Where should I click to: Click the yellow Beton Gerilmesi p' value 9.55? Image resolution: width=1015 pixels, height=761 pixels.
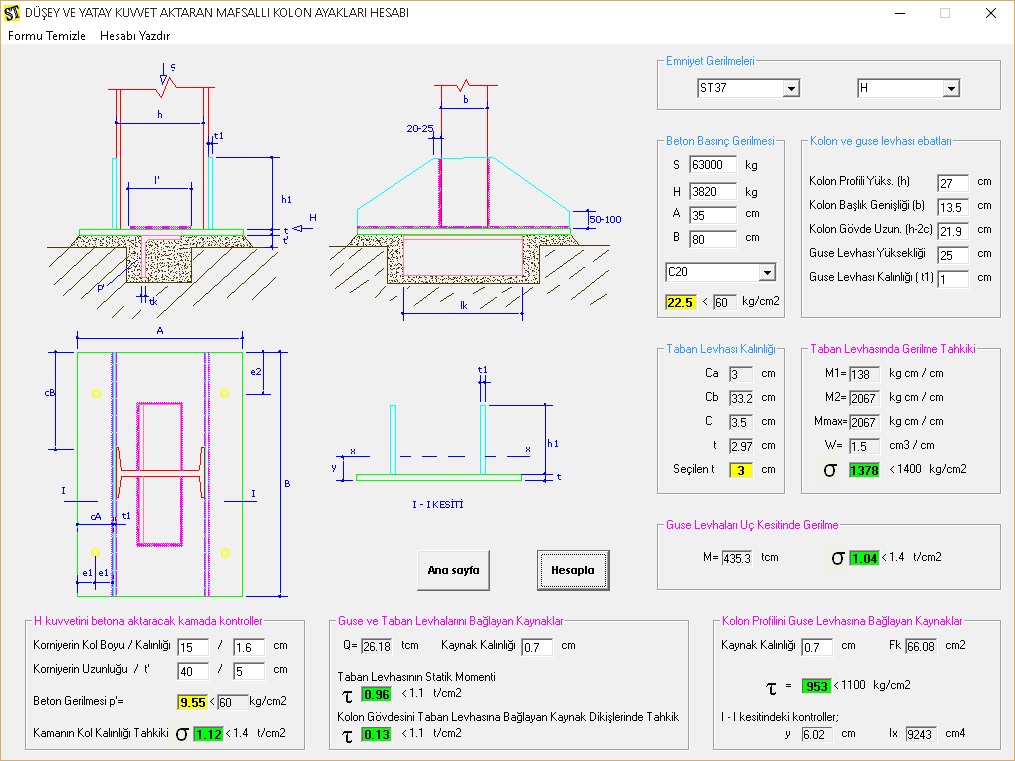tap(192, 702)
